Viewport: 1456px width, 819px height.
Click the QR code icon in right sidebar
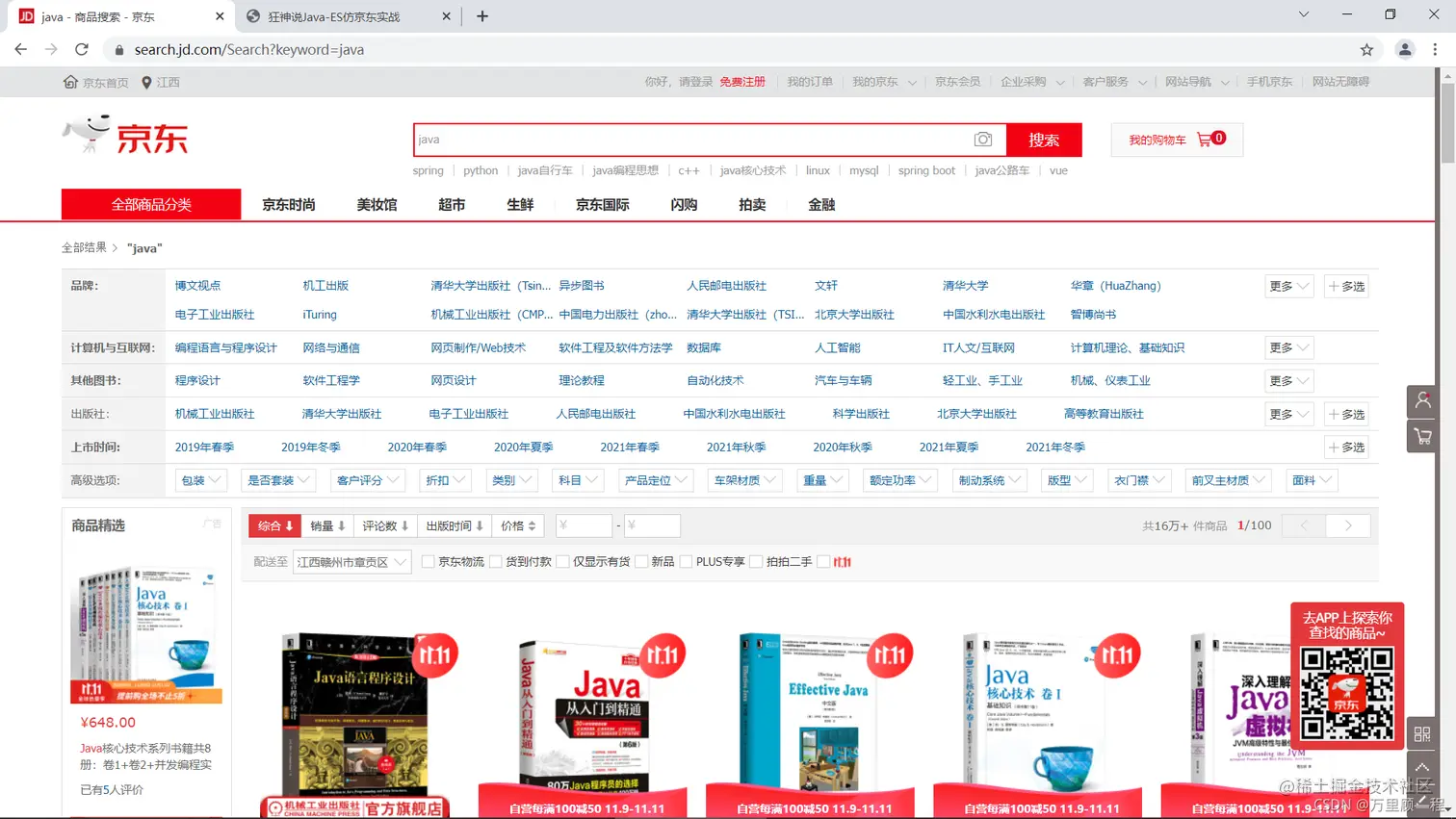point(1422,734)
